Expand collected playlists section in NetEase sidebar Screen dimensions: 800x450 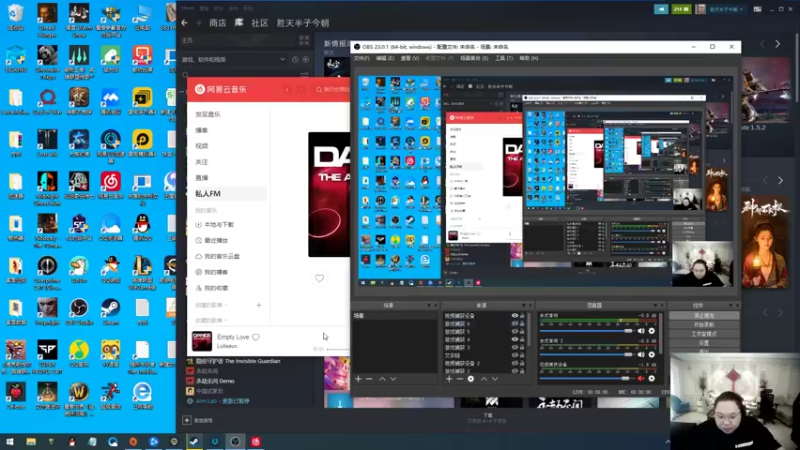211,320
